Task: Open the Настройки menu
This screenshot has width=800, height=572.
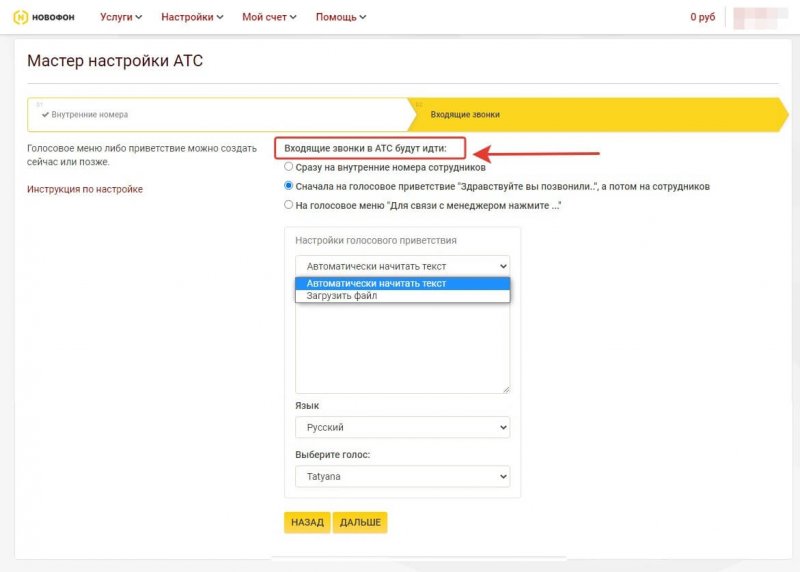Action: (192, 17)
